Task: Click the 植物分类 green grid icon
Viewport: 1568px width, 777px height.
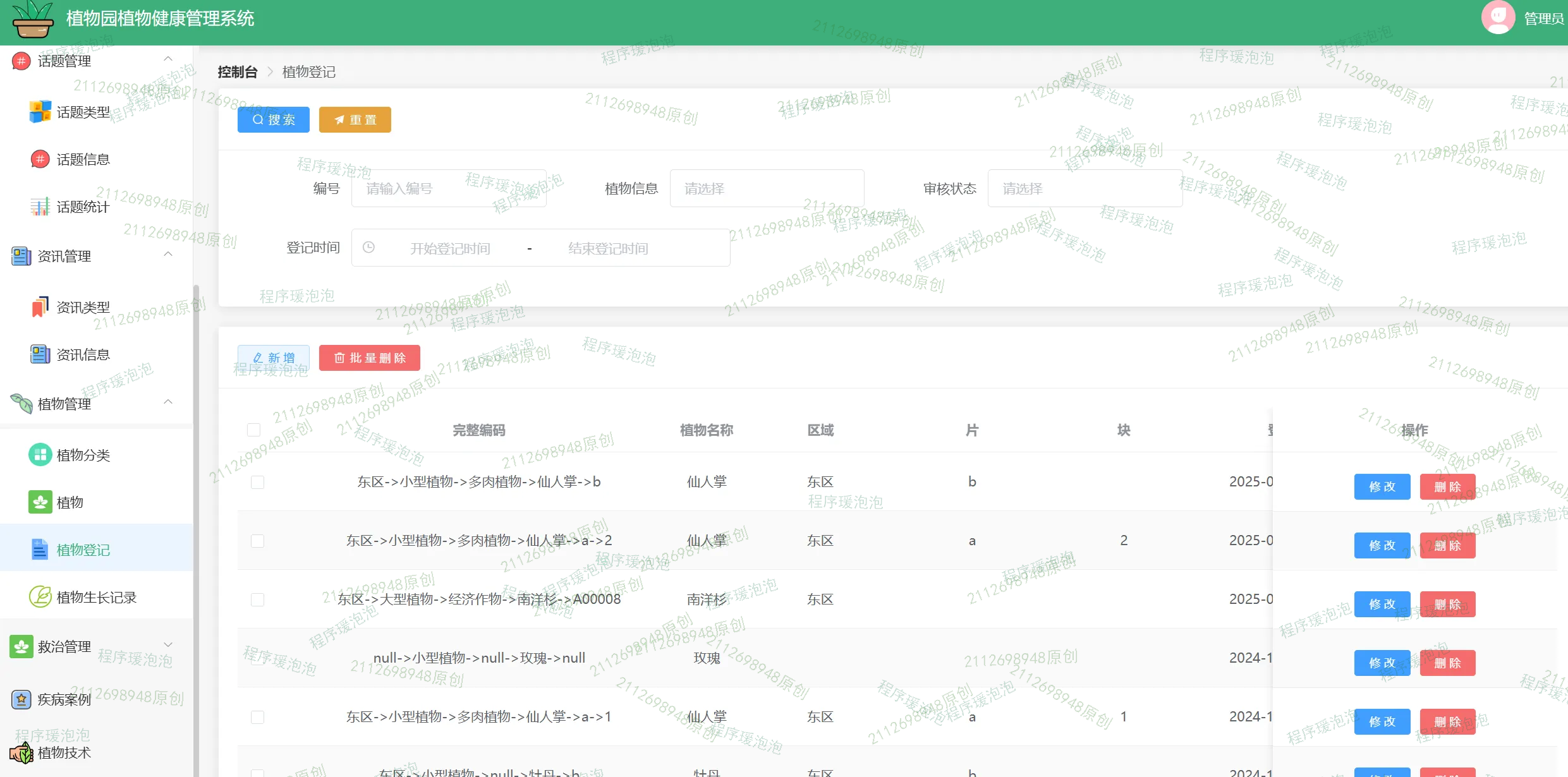Action: point(40,455)
